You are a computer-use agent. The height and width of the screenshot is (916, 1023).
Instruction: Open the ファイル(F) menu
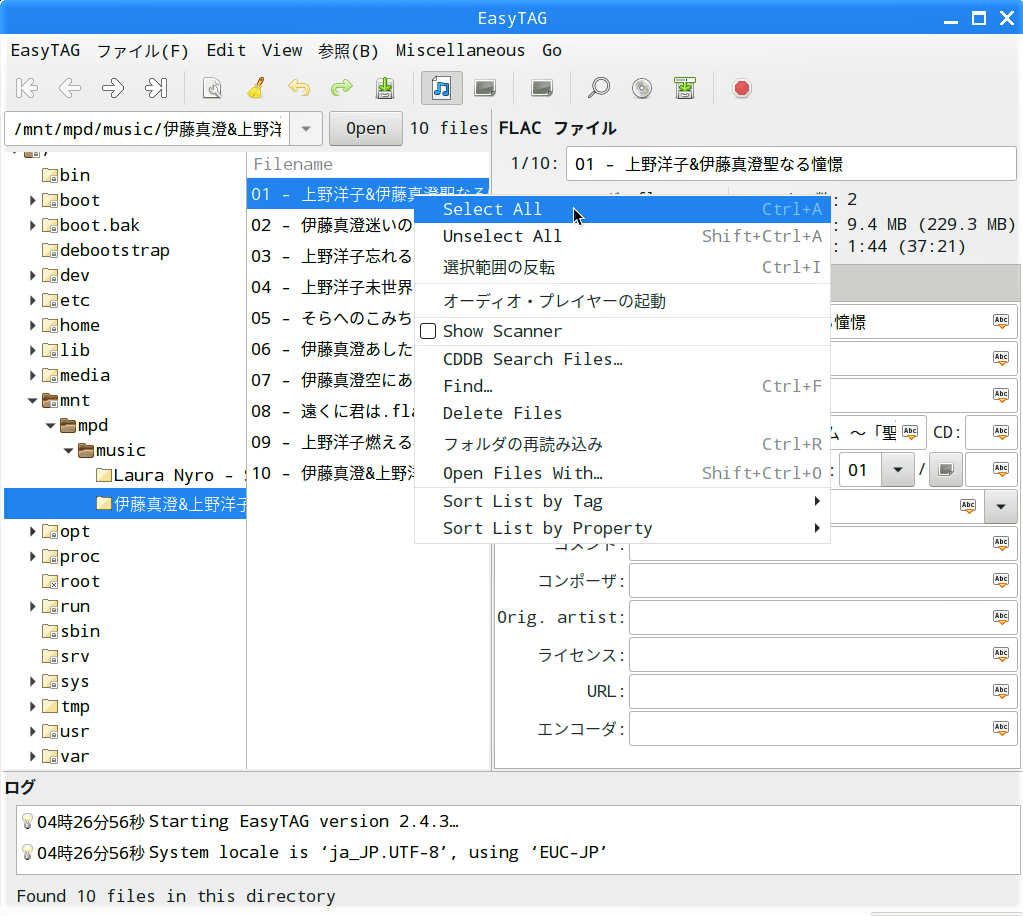[x=142, y=50]
